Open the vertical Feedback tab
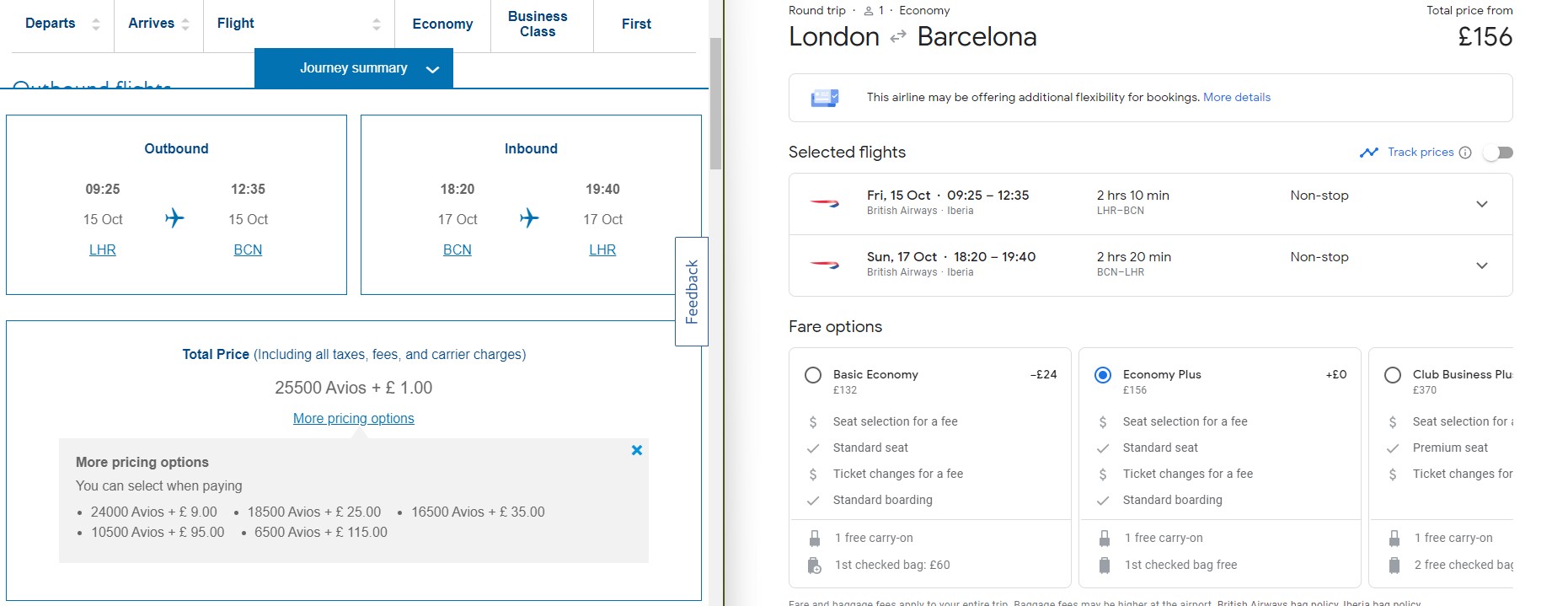 tap(692, 292)
